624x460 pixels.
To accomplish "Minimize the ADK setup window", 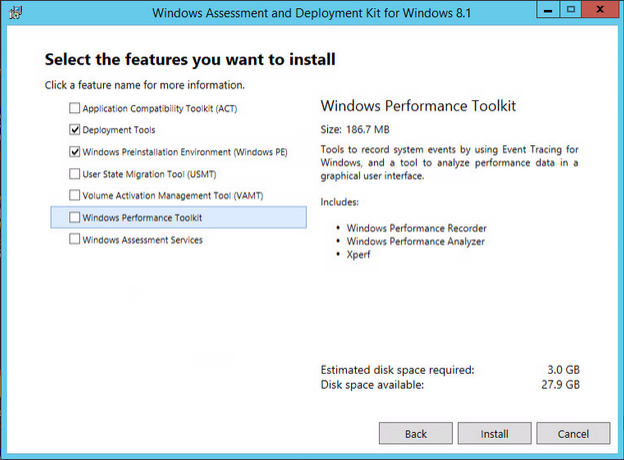I will point(548,9).
